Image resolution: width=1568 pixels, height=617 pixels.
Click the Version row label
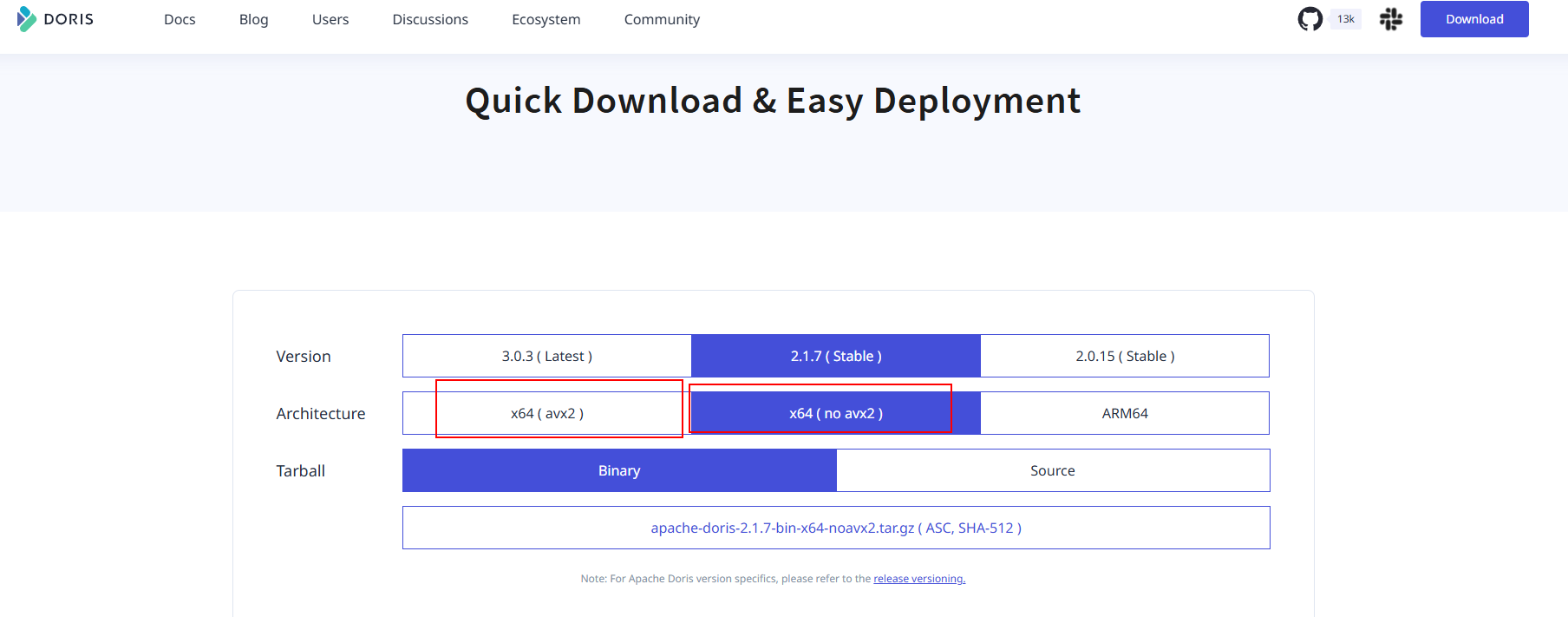304,357
